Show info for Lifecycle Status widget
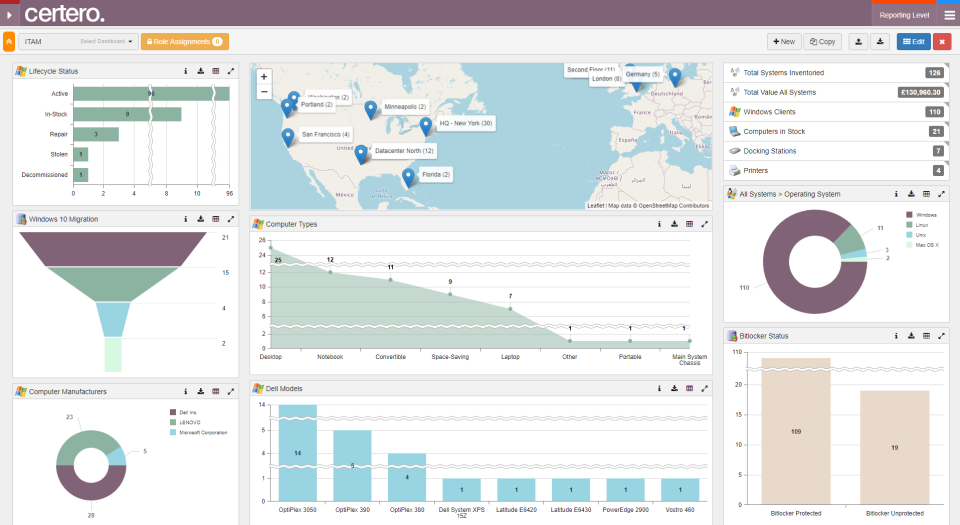 [x=186, y=71]
